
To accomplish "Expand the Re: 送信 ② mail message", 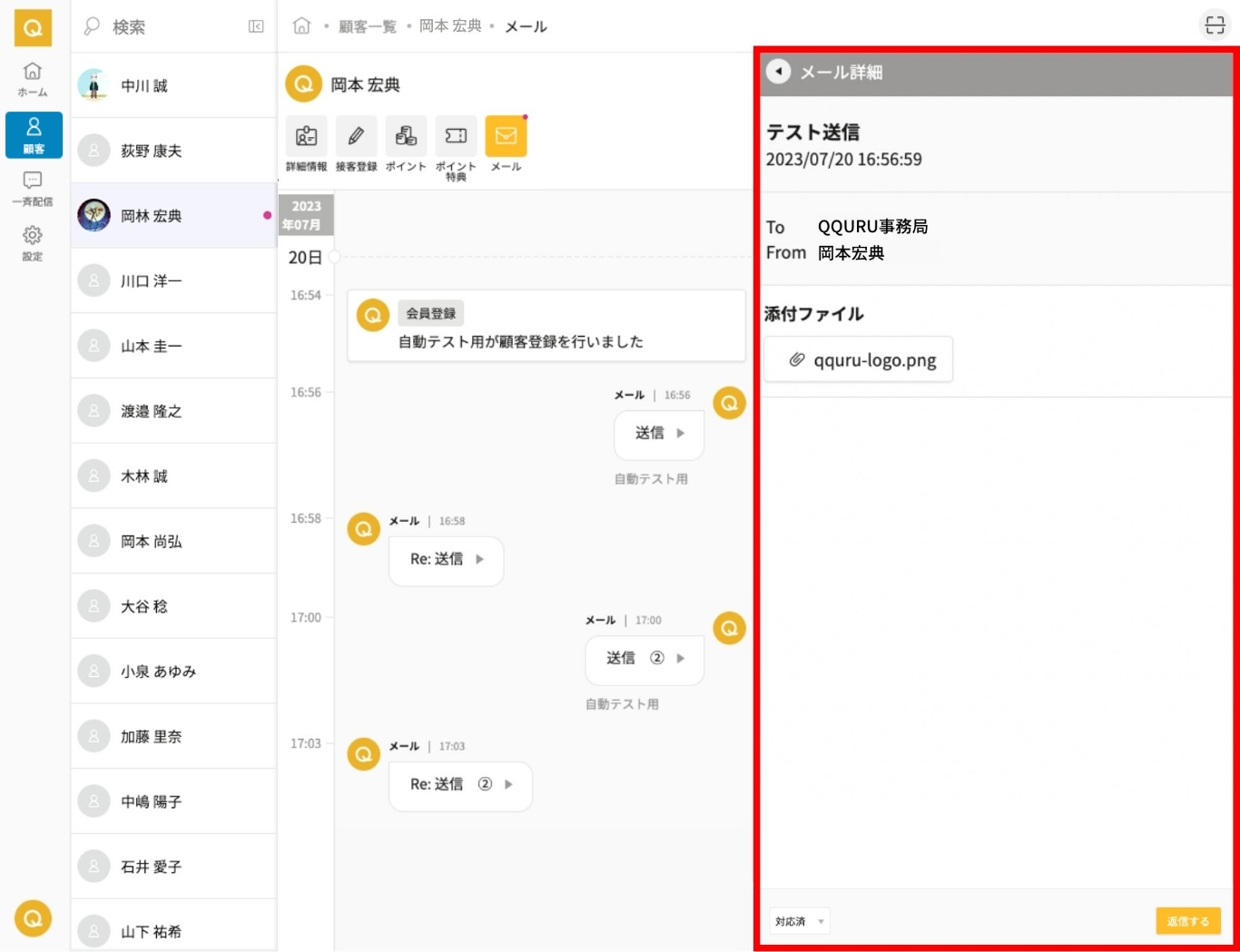I will (460, 785).
